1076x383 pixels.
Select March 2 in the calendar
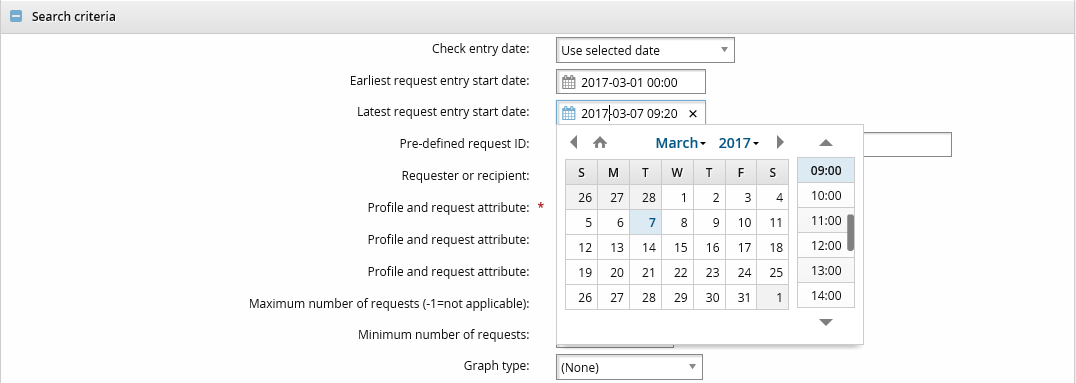point(710,198)
